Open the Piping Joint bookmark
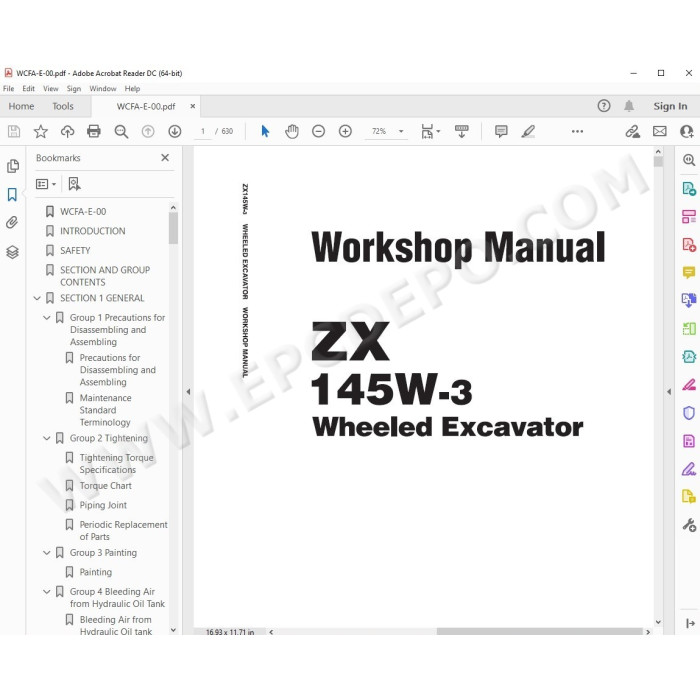Viewport: 700px width, 700px height. [103, 505]
